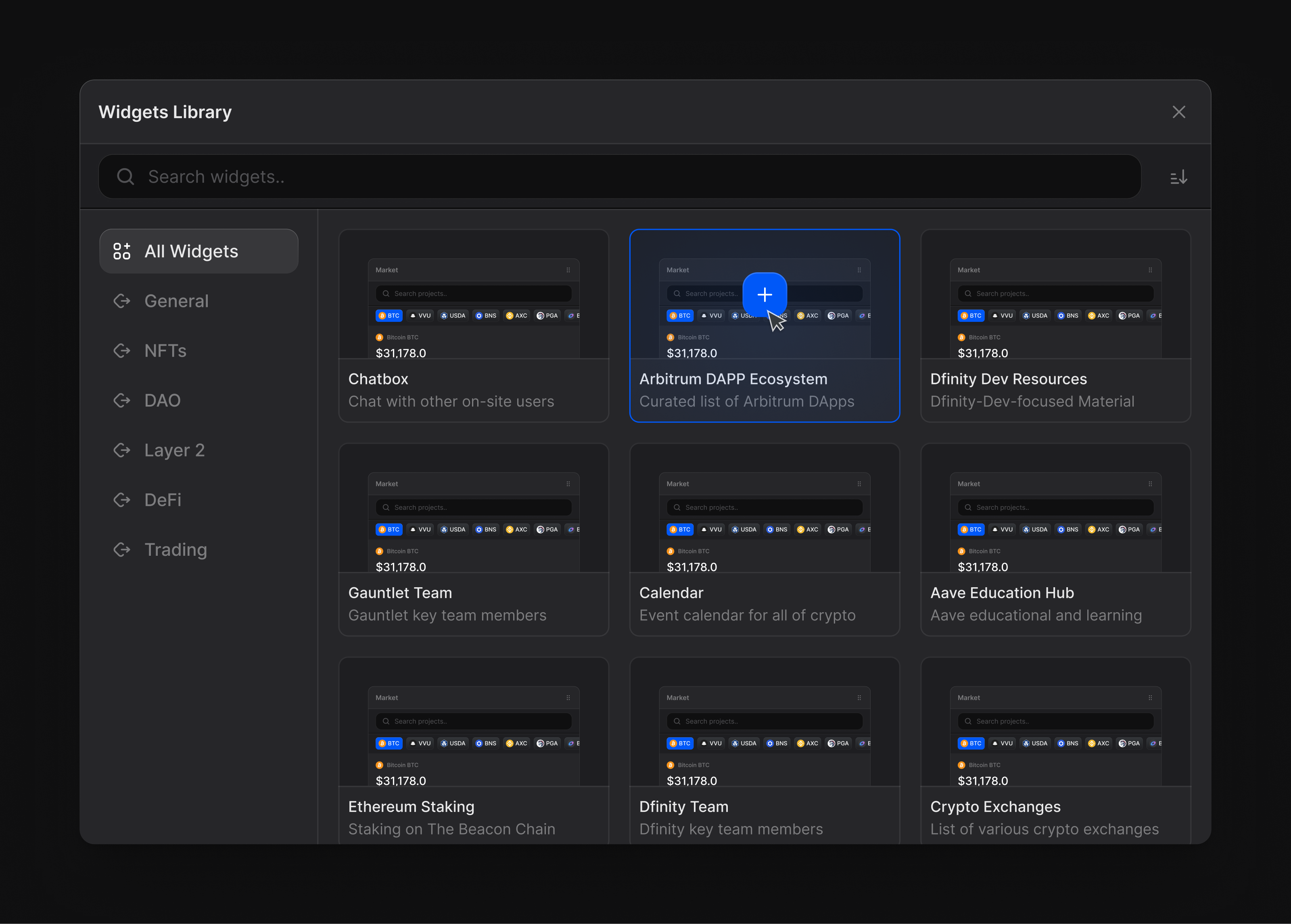1291x924 pixels.
Task: Open the Layer 2 category in the sidebar
Action: [174, 450]
